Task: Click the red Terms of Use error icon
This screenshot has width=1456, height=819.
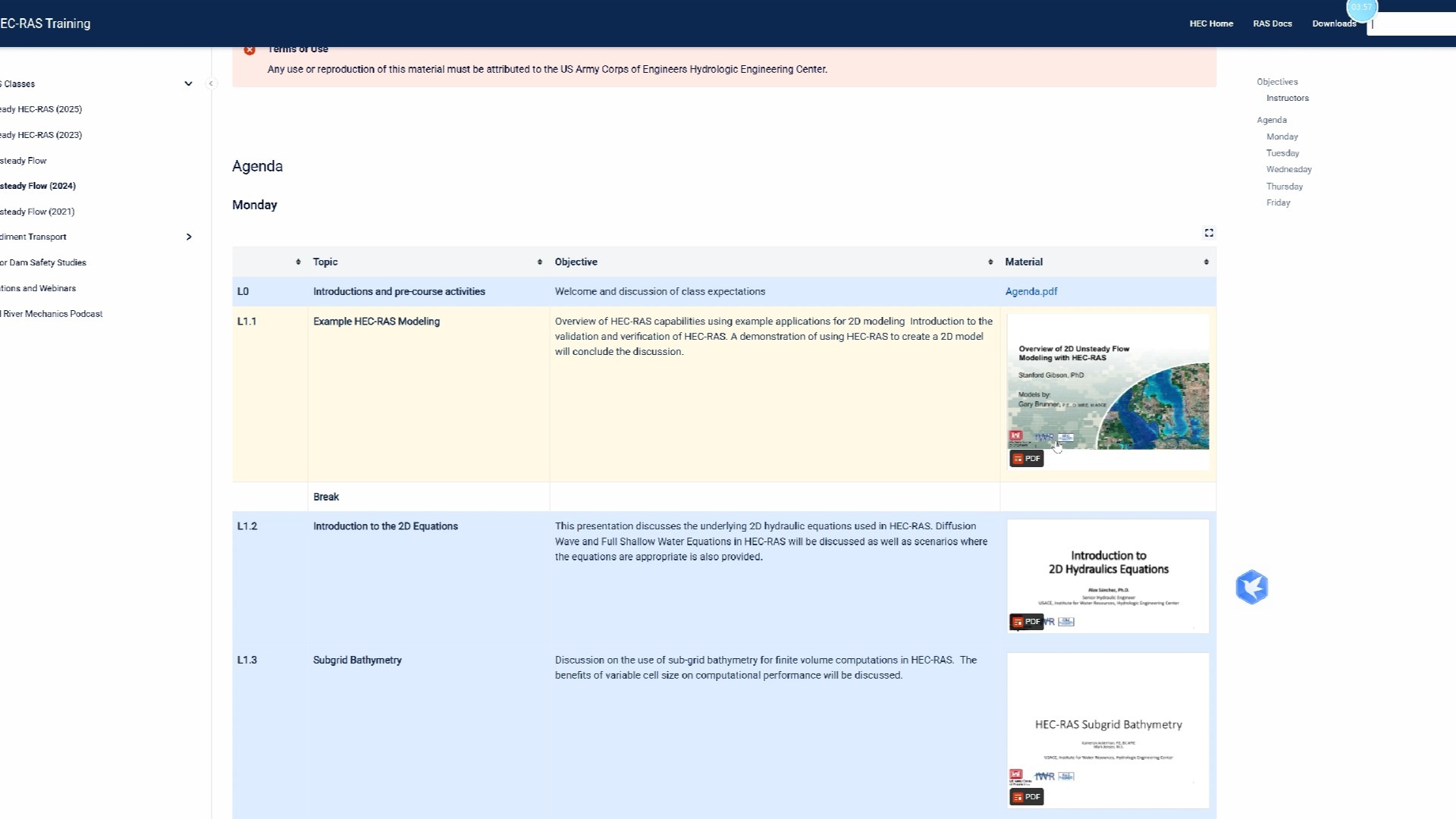Action: [x=249, y=50]
